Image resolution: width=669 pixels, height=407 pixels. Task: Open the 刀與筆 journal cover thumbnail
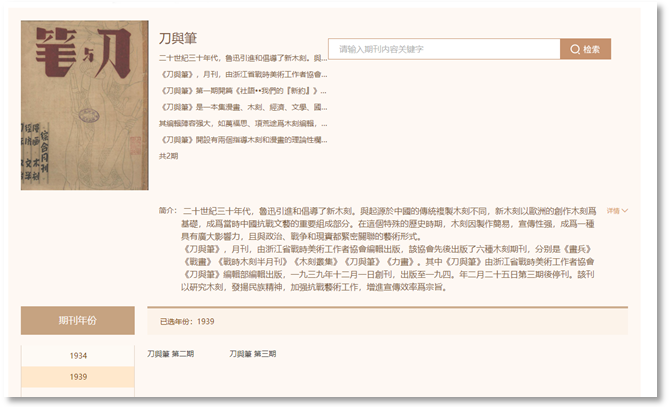pyautogui.click(x=85, y=105)
